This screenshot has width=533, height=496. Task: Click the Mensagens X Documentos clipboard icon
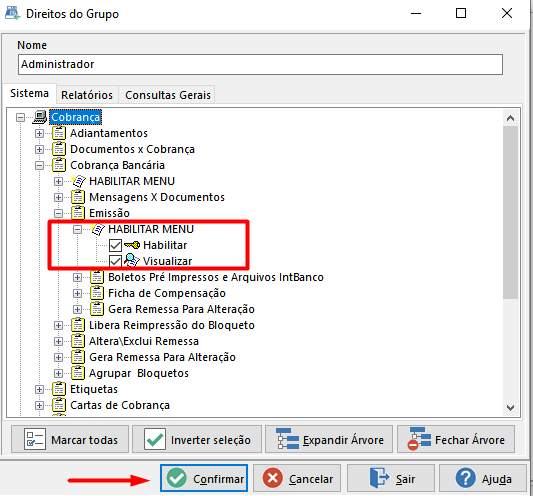pos(78,197)
